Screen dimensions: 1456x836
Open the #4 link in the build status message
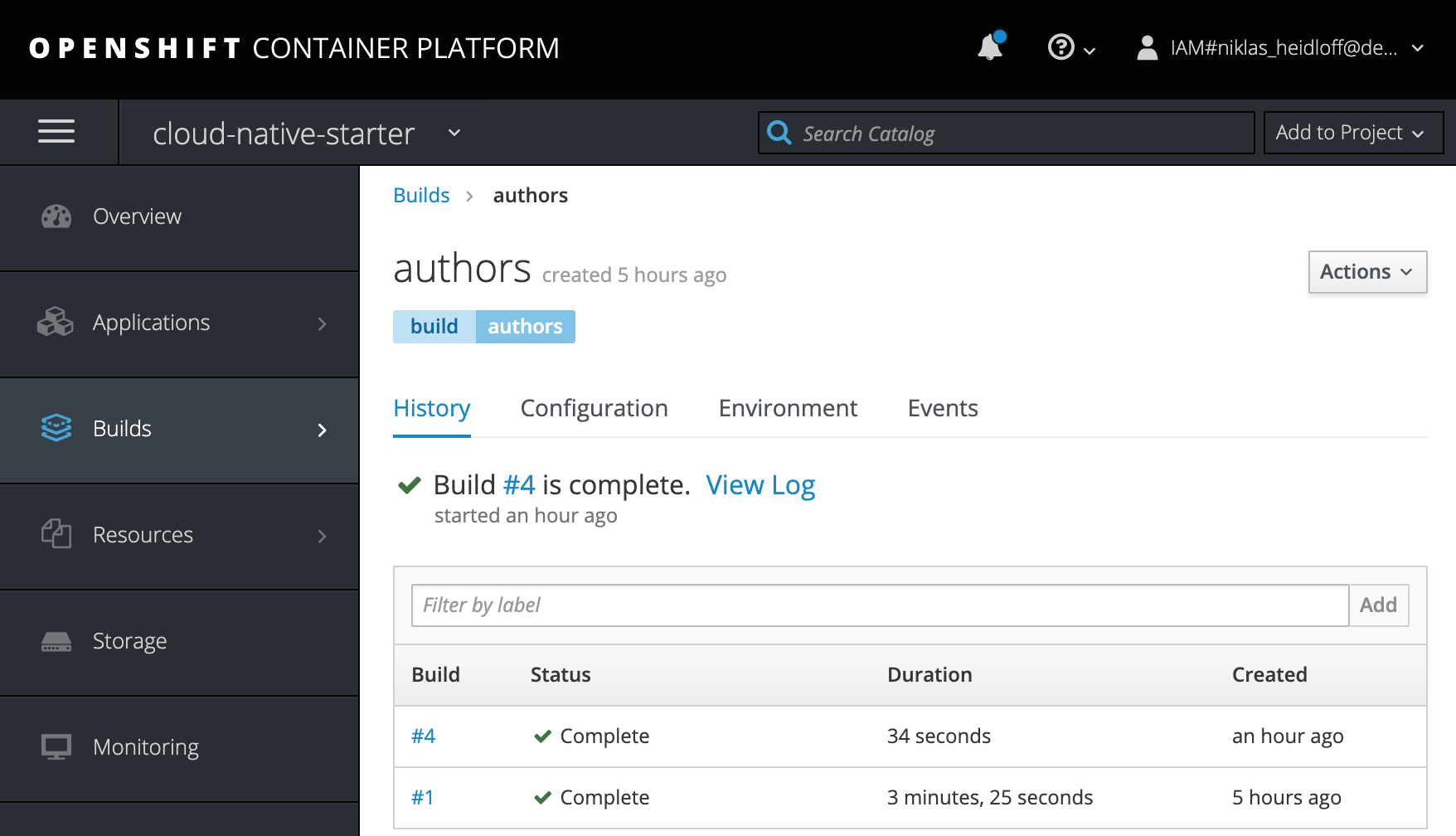click(x=519, y=485)
